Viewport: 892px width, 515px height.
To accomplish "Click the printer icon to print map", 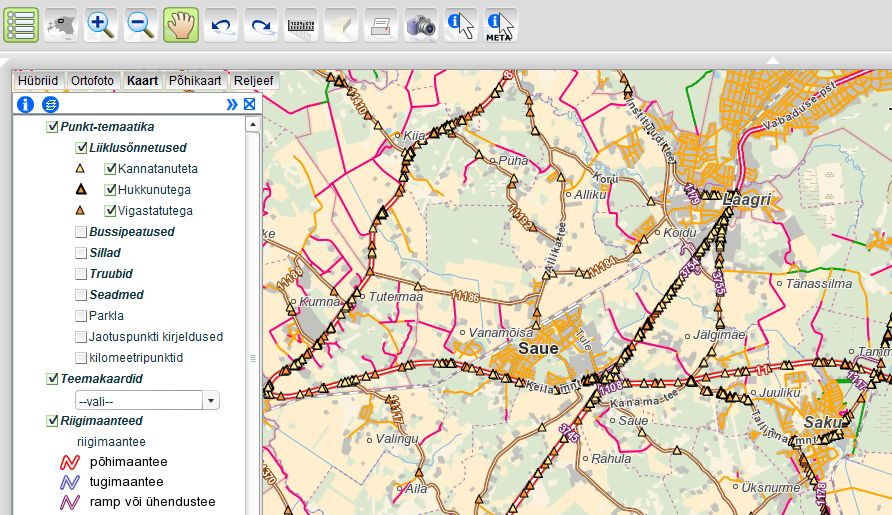I will 381,25.
